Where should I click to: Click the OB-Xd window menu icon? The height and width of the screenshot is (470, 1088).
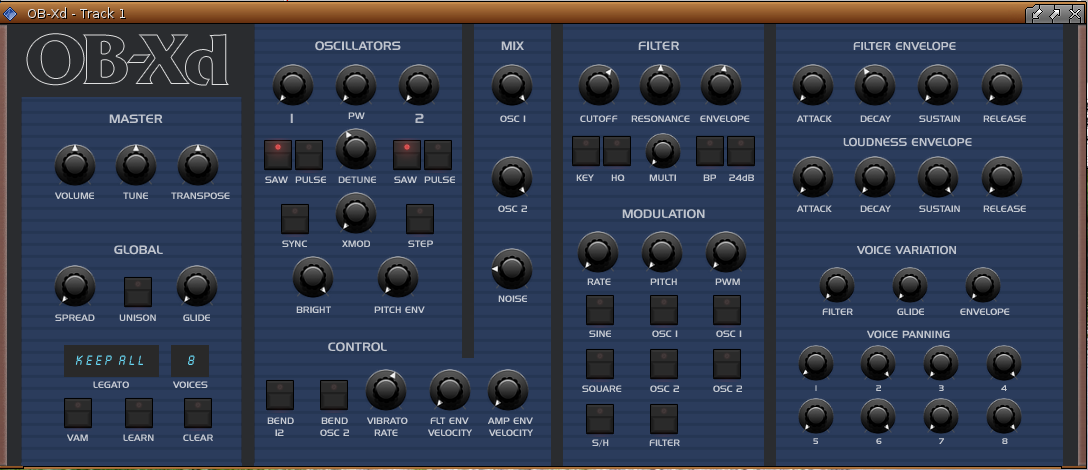(x=11, y=12)
